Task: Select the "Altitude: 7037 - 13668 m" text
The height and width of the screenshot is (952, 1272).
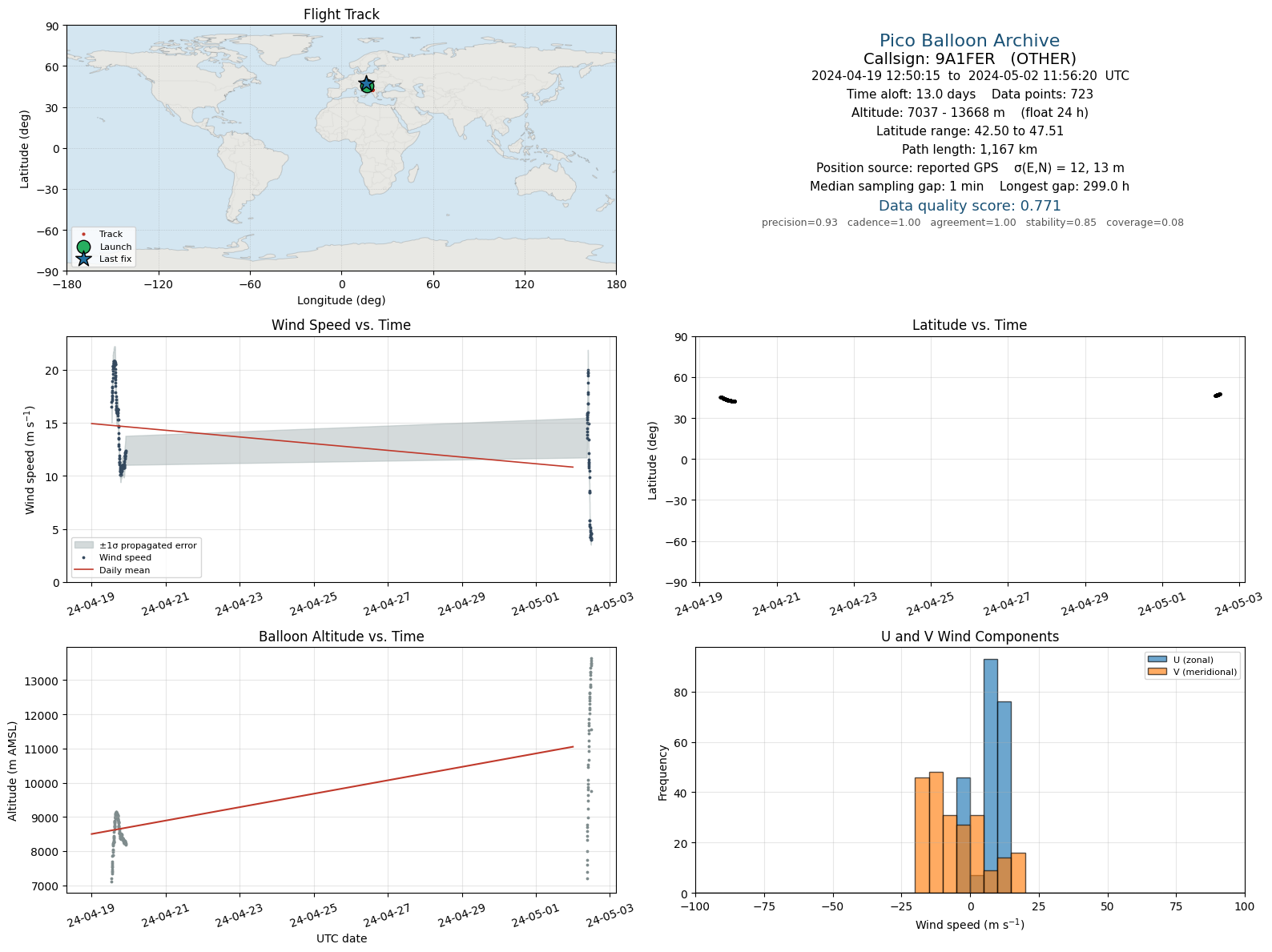Action: 928,113
